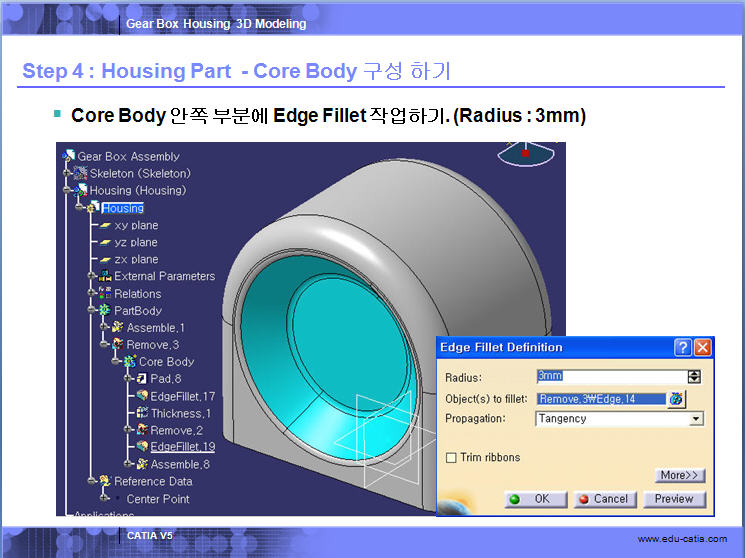Click the OK button
This screenshot has width=745, height=558.
[530, 499]
